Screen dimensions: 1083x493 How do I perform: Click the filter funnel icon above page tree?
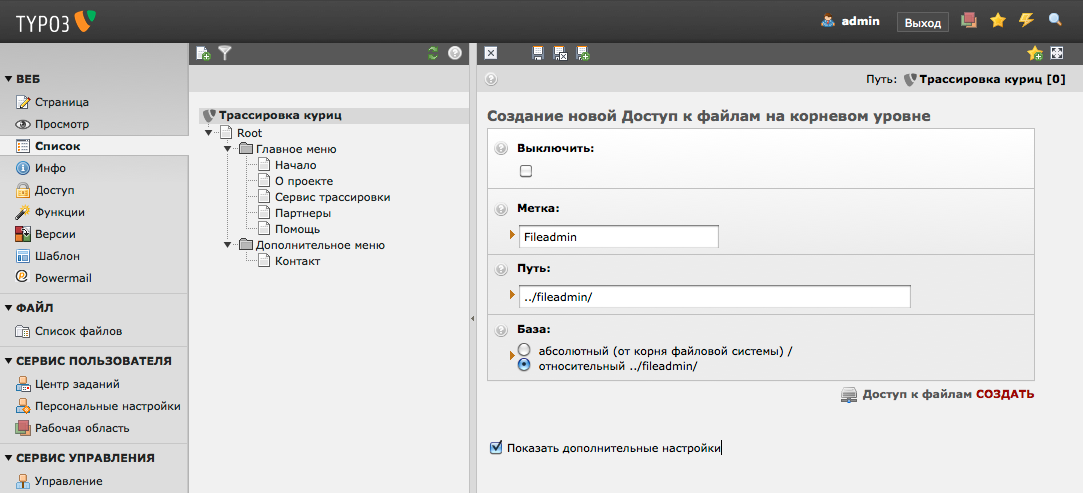point(225,53)
